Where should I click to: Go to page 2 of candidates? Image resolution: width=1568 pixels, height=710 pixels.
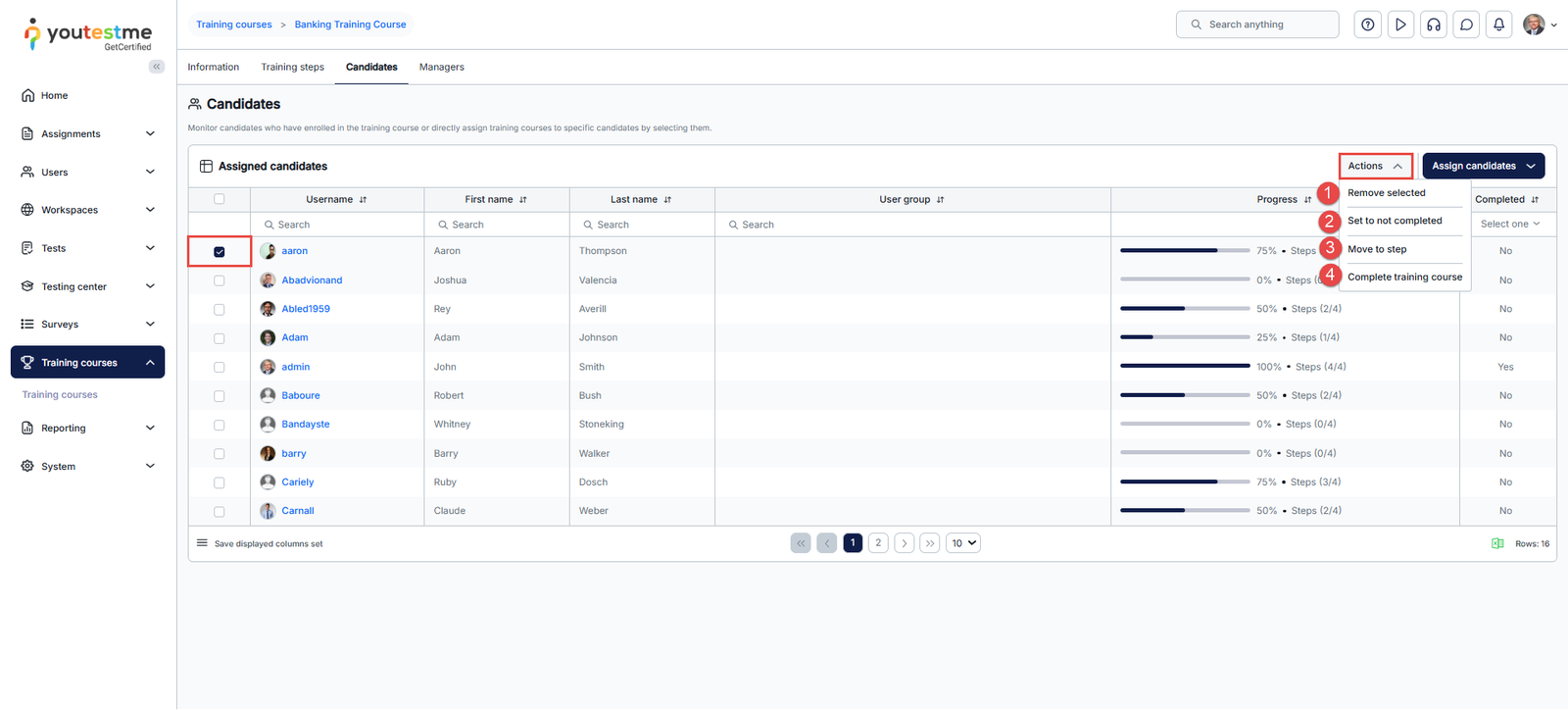coord(878,543)
